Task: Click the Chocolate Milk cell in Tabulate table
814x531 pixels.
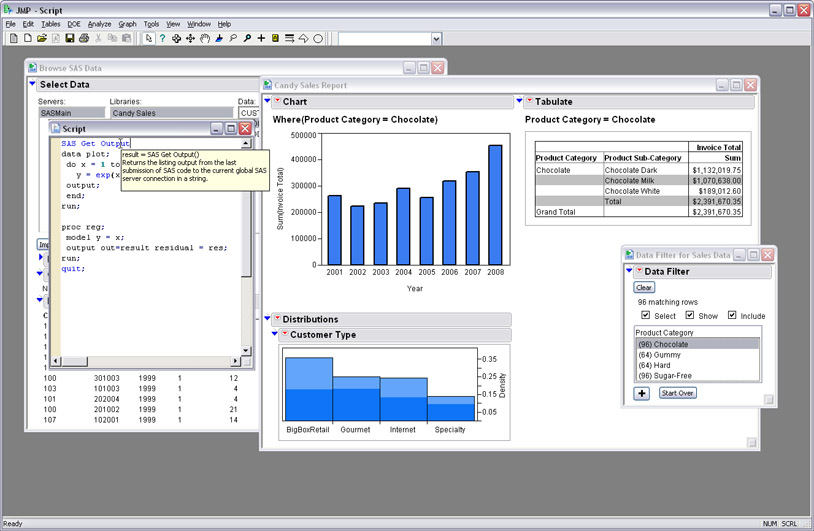Action: click(x=646, y=181)
